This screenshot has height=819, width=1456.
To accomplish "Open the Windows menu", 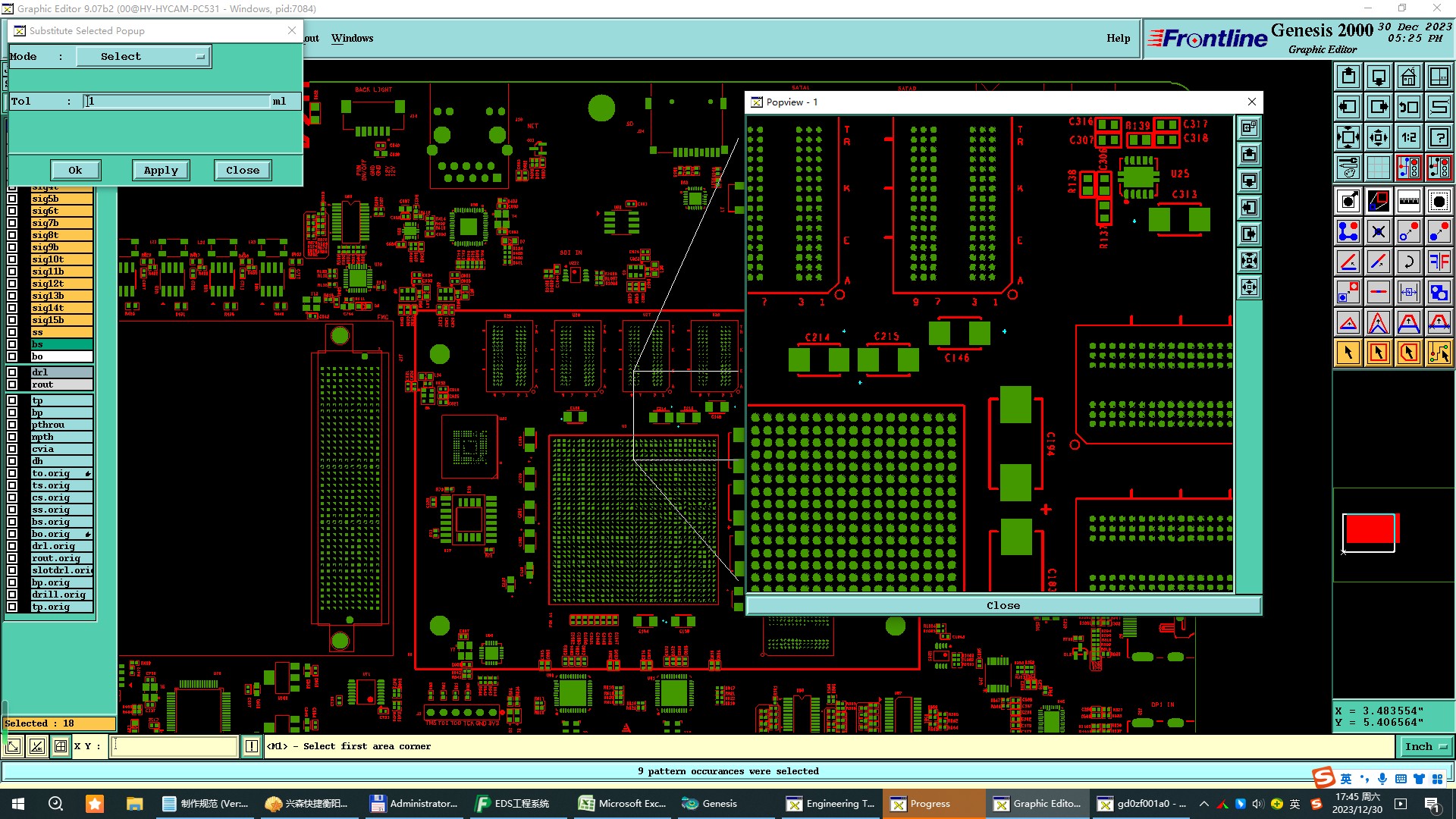I will [x=352, y=39].
